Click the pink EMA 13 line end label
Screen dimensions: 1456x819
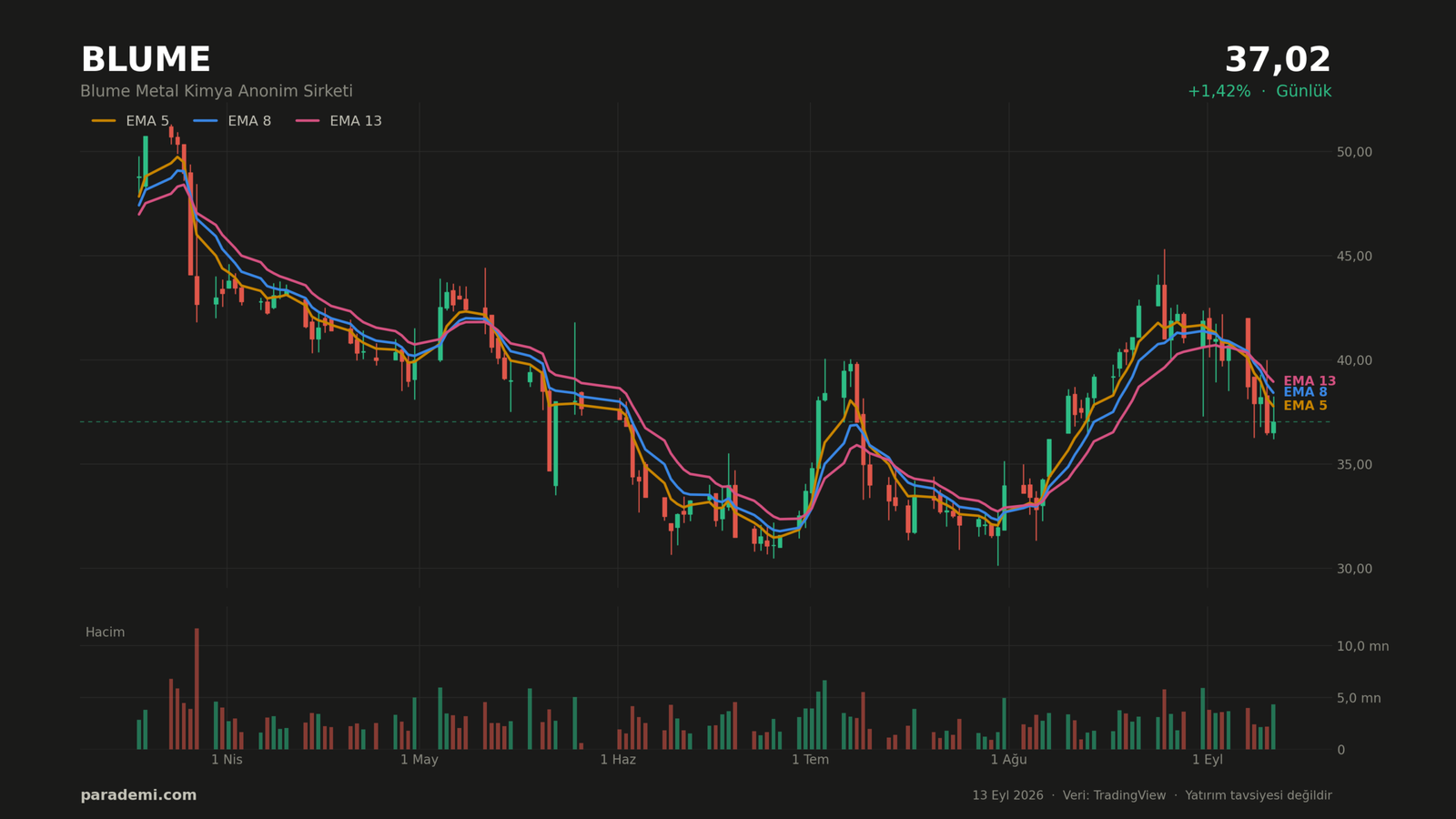[1309, 381]
